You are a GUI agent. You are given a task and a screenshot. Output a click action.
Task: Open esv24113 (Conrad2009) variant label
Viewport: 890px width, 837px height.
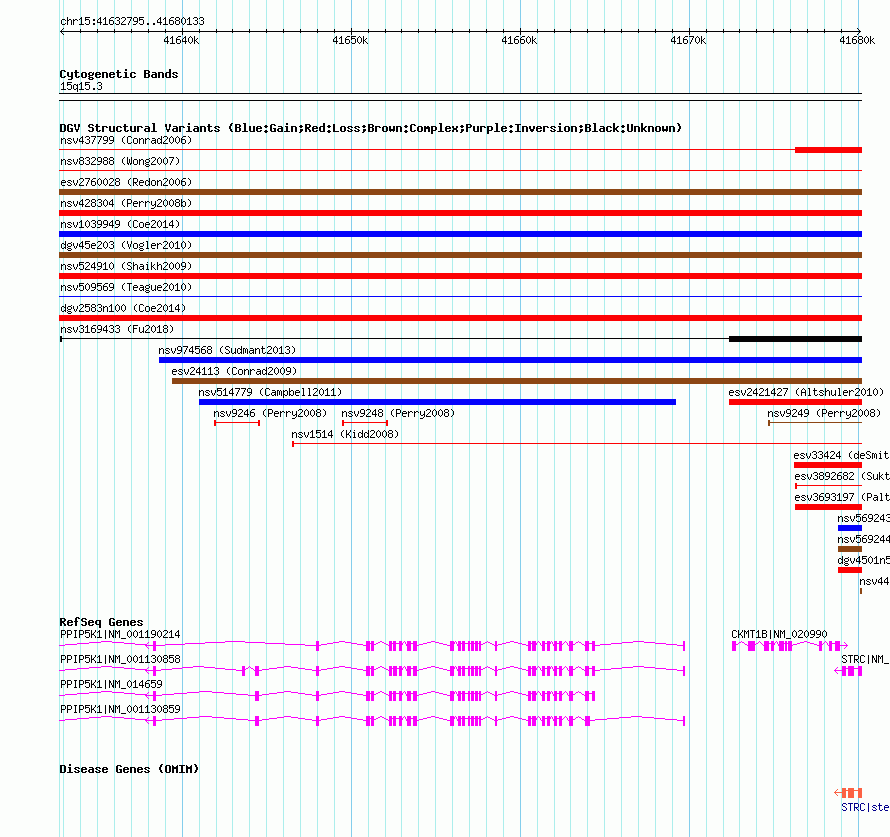click(234, 371)
